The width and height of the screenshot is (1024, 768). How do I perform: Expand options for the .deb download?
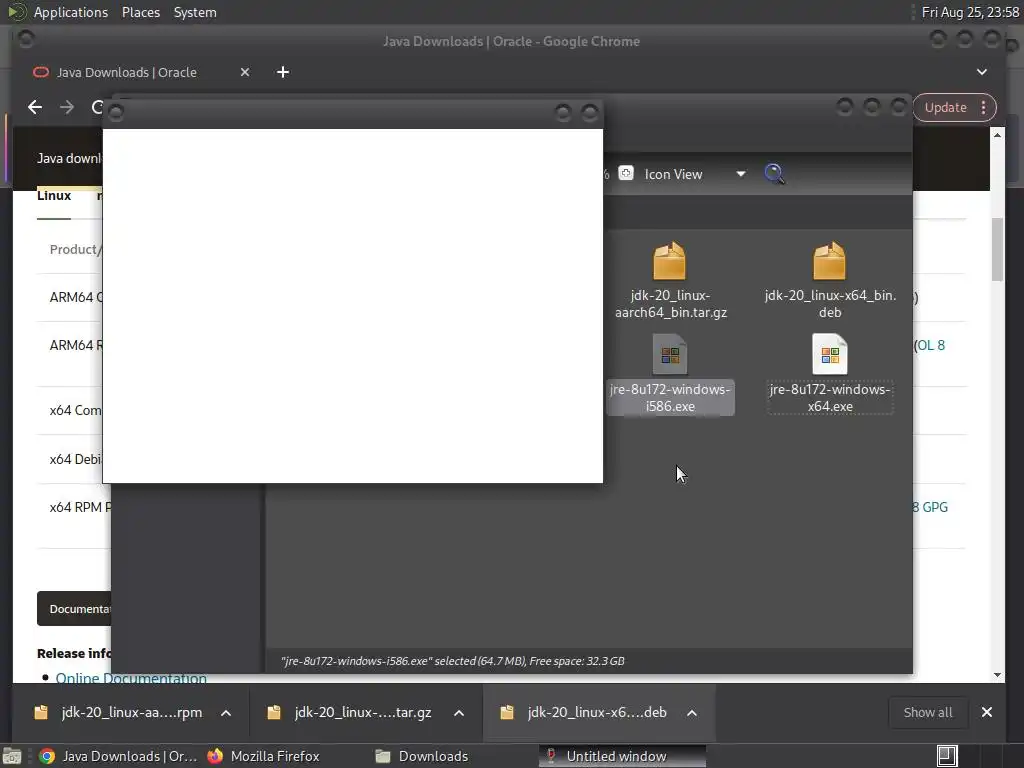click(692, 713)
